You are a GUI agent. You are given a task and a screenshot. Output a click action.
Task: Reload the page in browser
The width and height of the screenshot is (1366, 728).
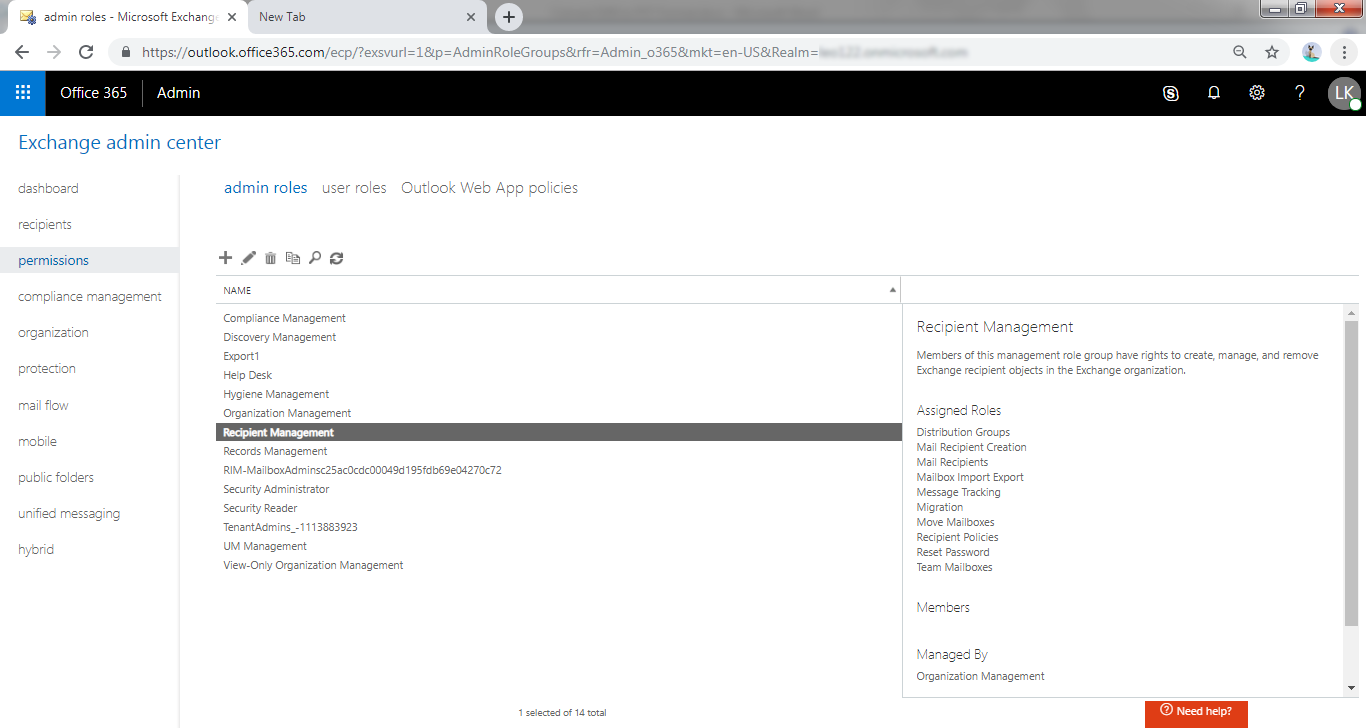pos(87,52)
